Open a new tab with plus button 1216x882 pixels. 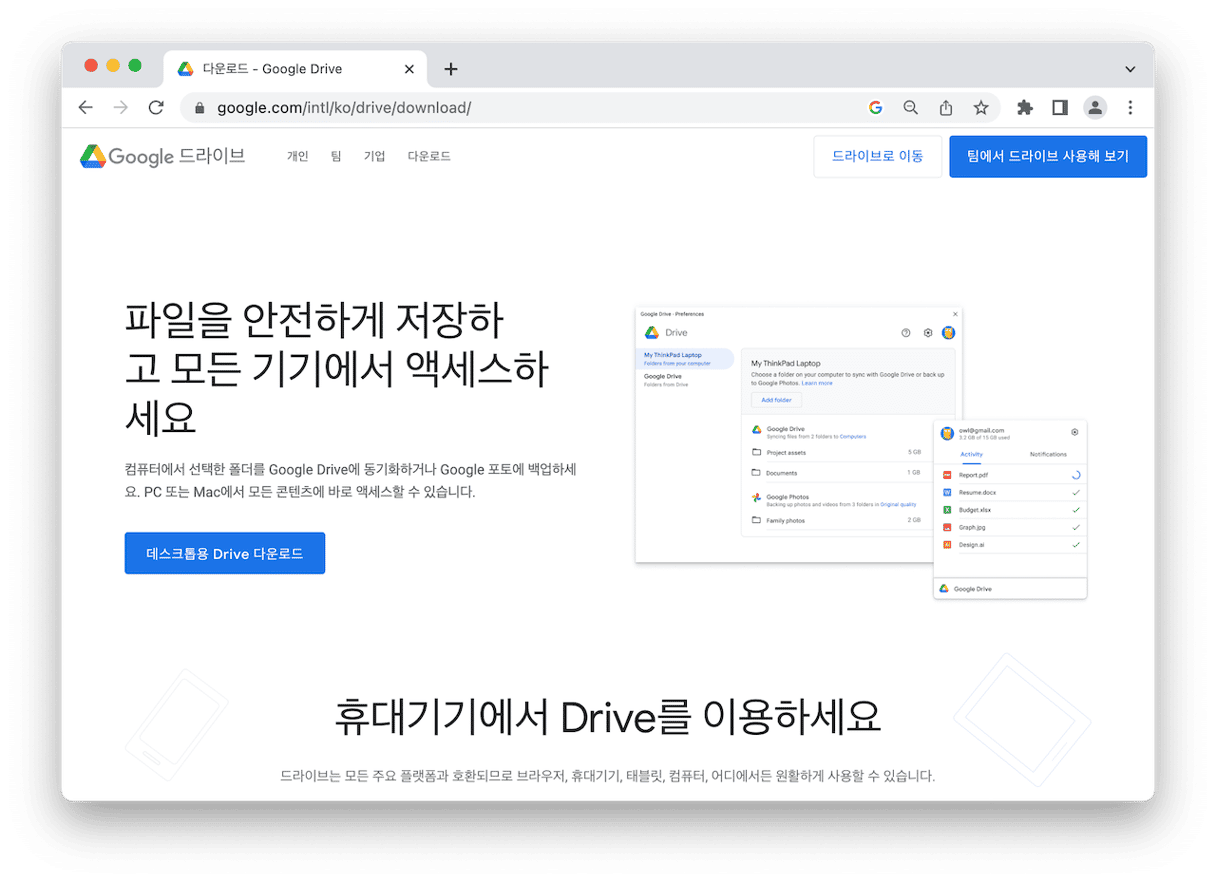pyautogui.click(x=451, y=69)
